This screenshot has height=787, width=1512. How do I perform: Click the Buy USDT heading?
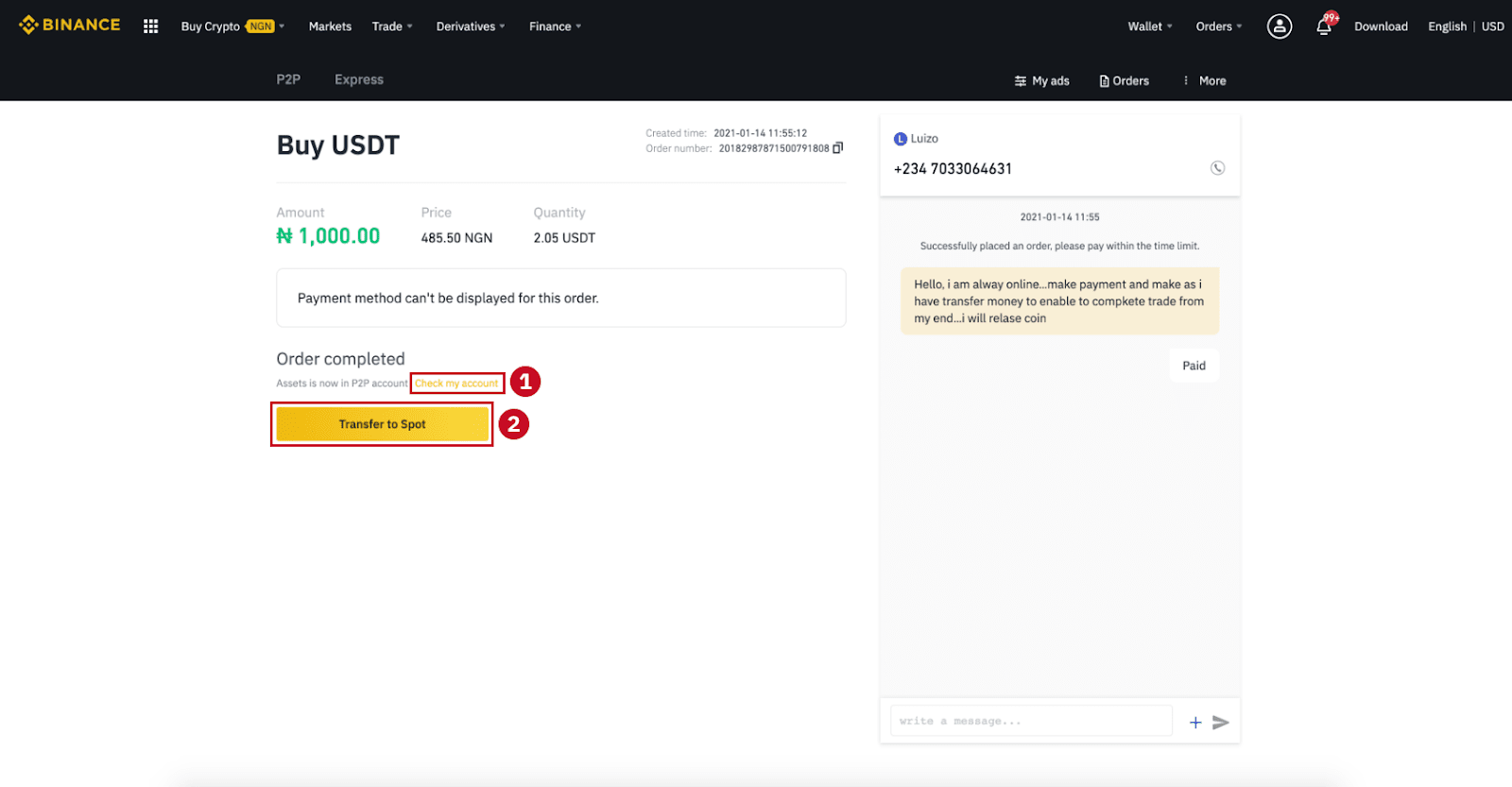338,145
